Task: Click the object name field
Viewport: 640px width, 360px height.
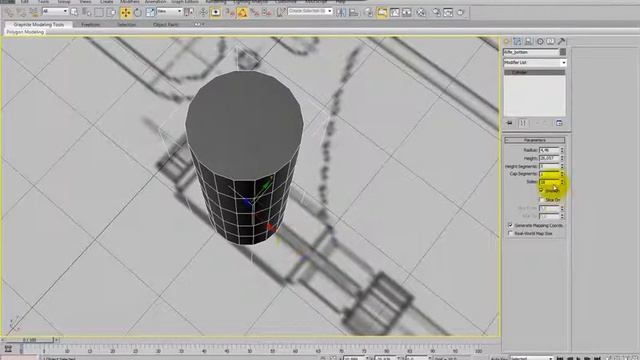Action: pos(531,52)
